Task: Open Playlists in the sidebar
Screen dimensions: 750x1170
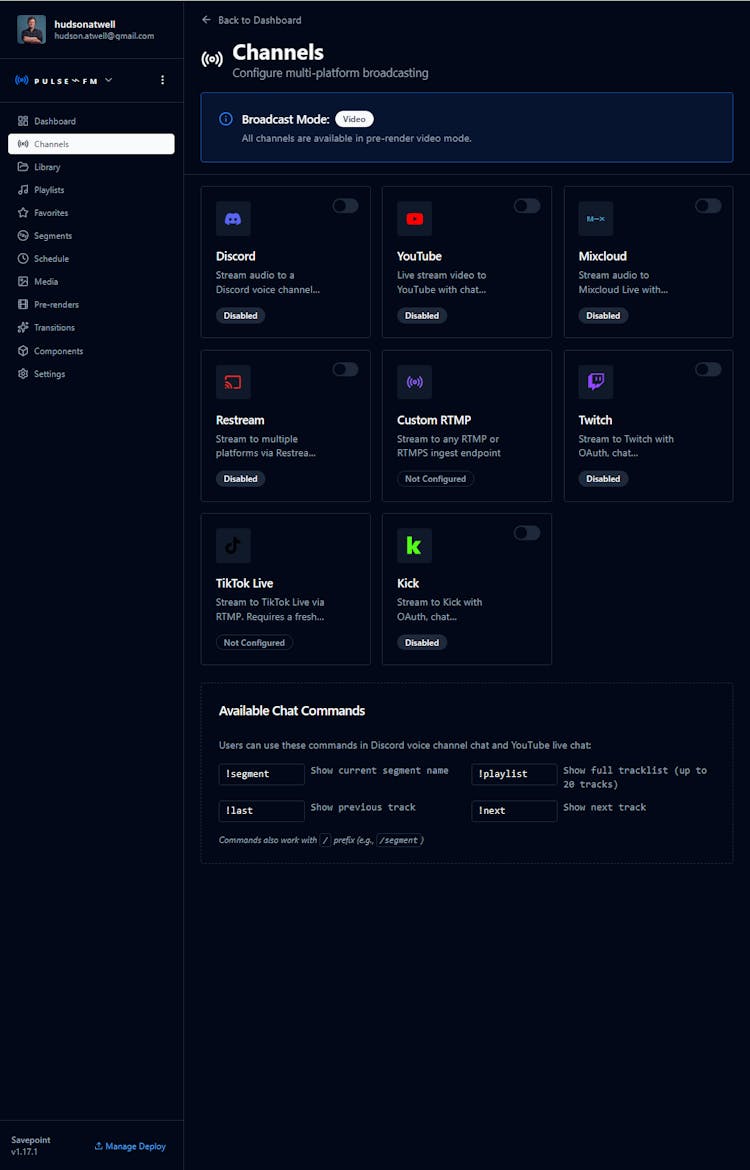Action: [x=49, y=190]
